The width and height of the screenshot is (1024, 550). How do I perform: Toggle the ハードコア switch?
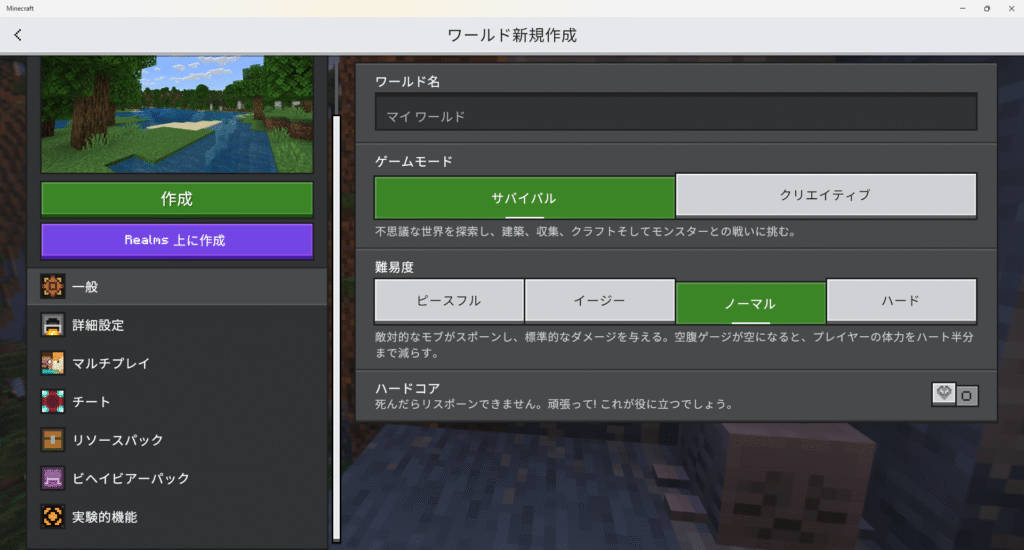pyautogui.click(x=955, y=395)
